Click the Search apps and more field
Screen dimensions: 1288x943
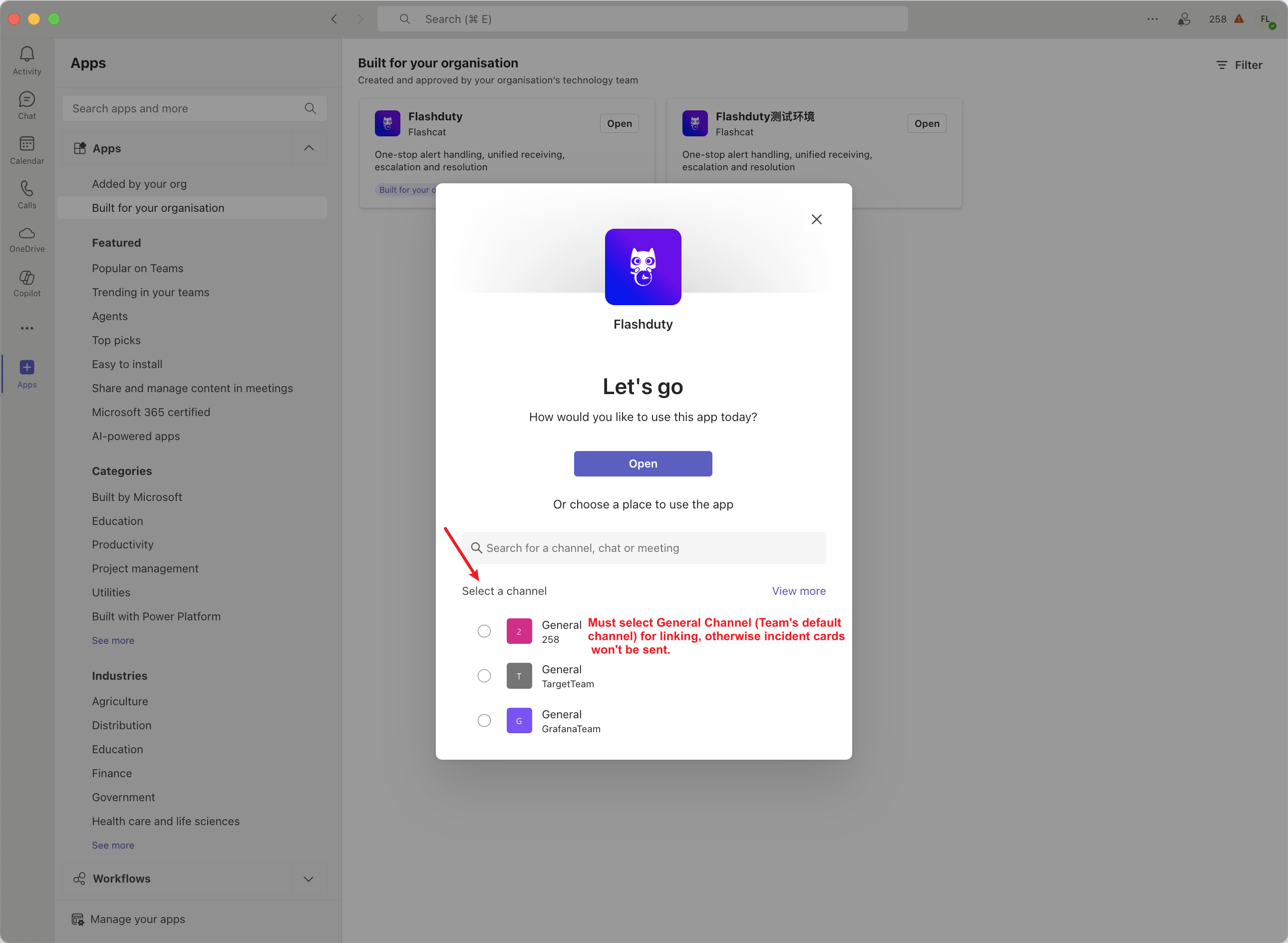tap(194, 108)
